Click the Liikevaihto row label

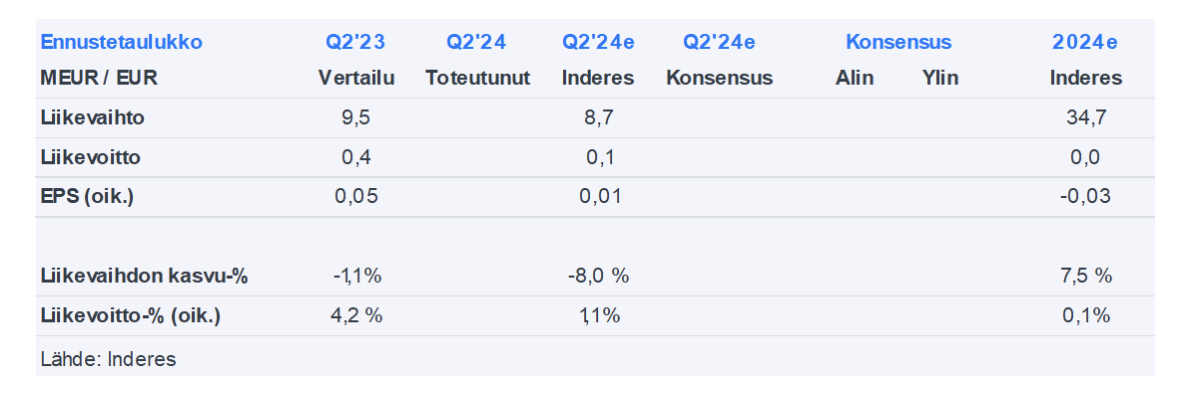pos(92,117)
